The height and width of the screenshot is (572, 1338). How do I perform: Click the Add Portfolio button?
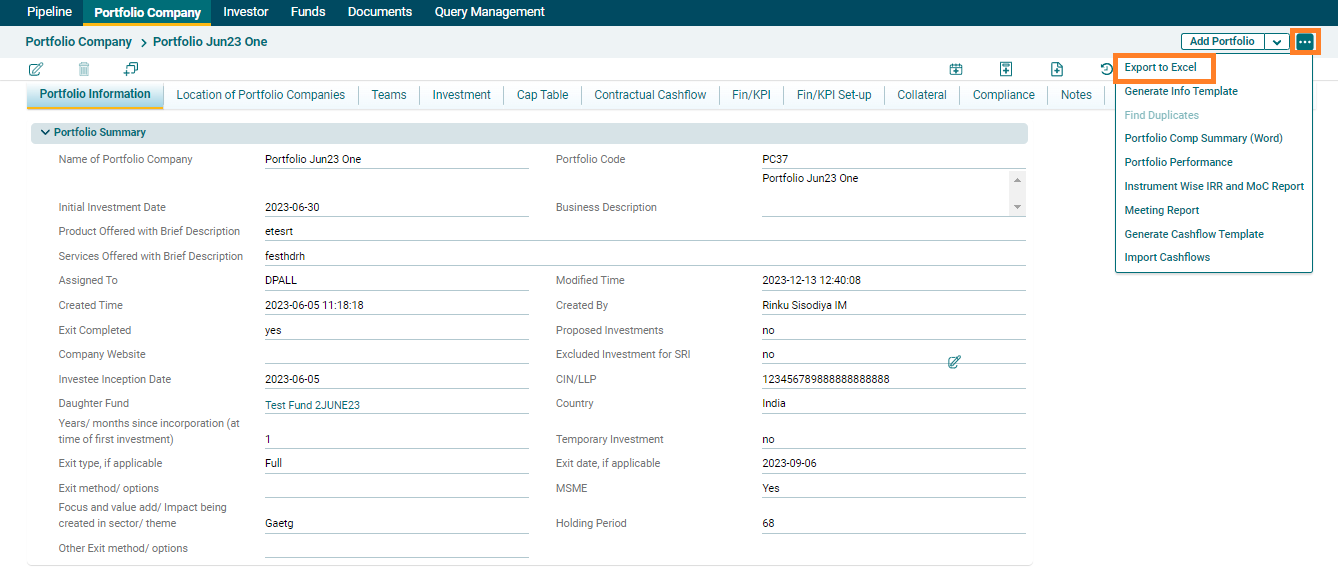(x=1222, y=42)
